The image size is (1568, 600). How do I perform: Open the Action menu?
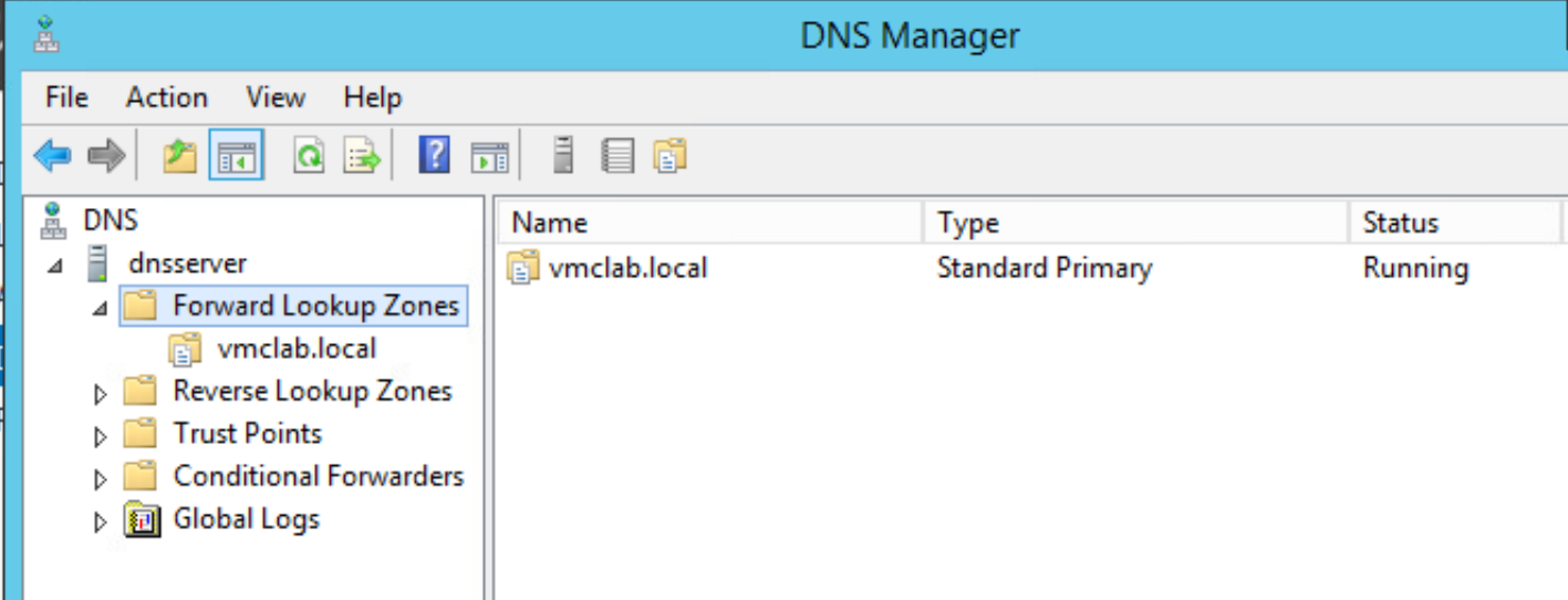tap(167, 97)
